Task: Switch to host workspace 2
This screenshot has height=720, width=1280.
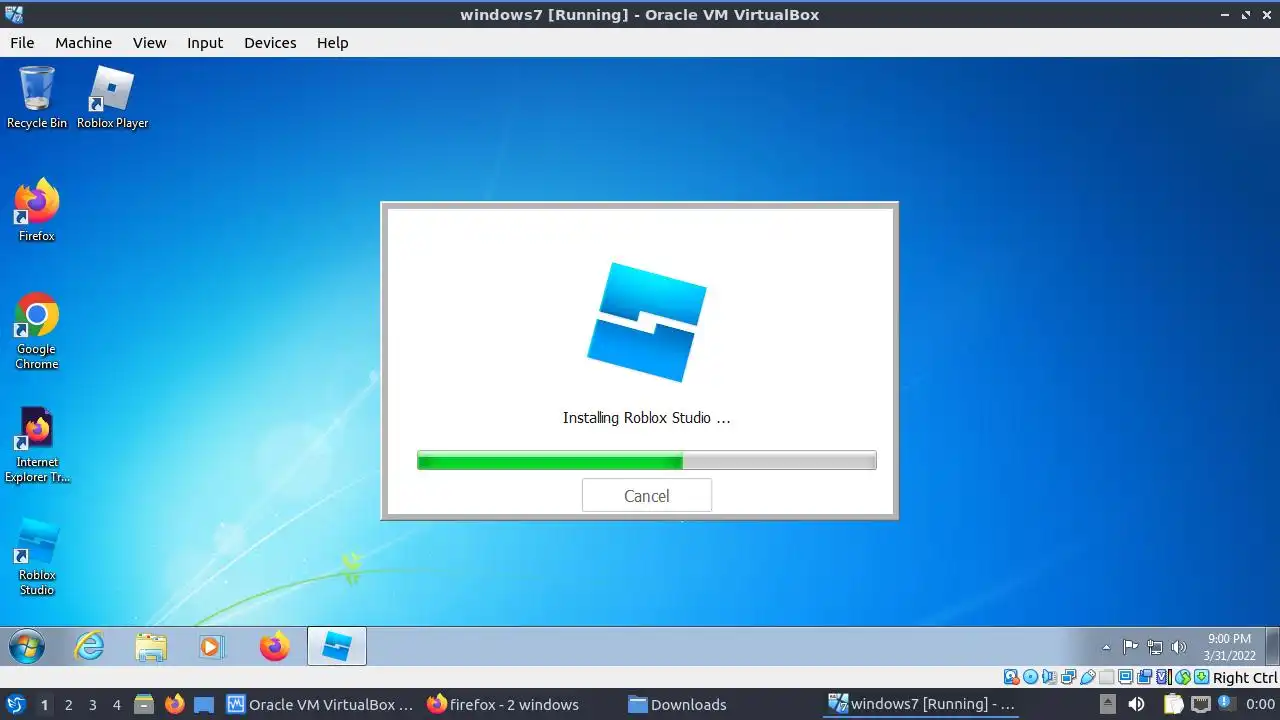Action: (x=68, y=704)
